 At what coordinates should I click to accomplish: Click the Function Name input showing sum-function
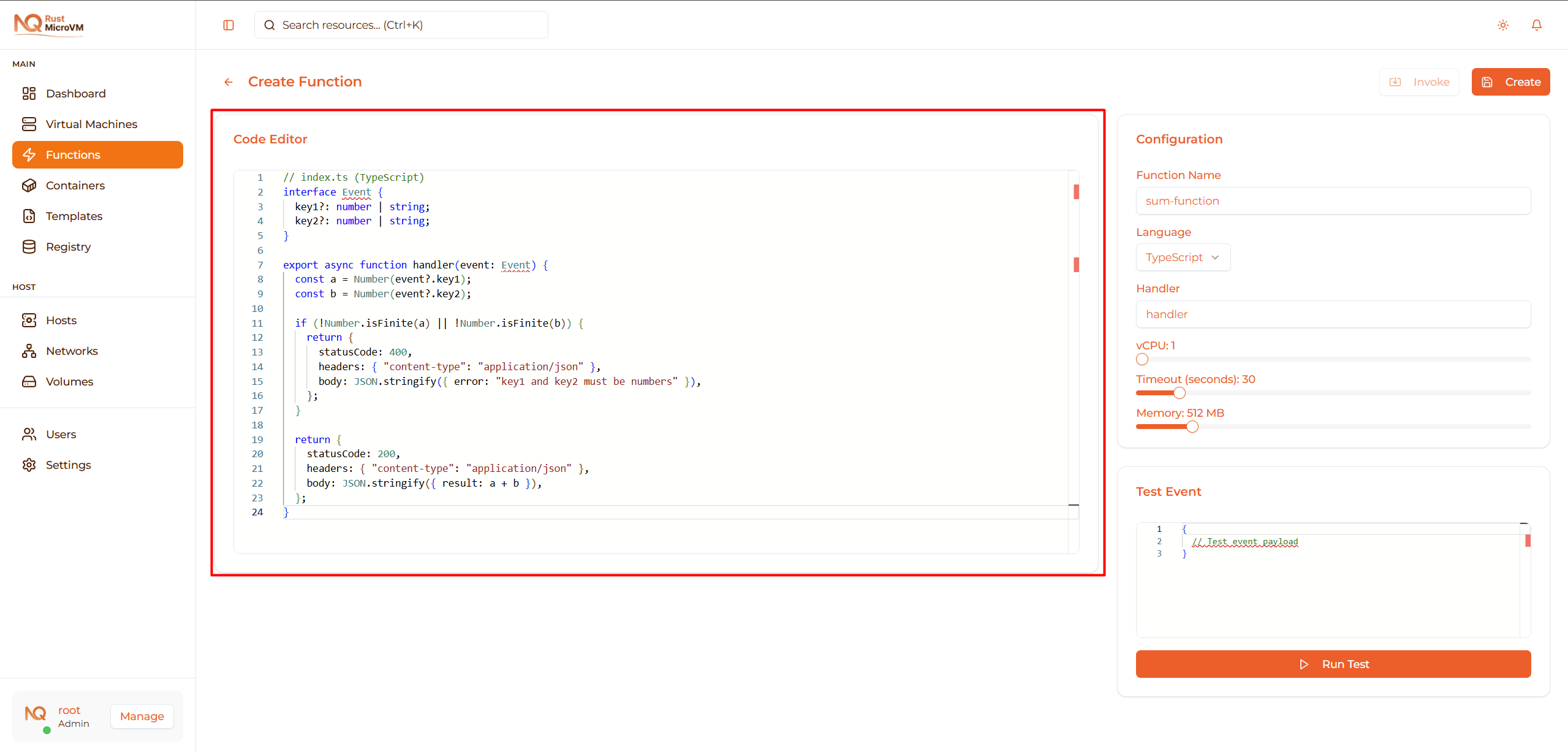(x=1333, y=200)
